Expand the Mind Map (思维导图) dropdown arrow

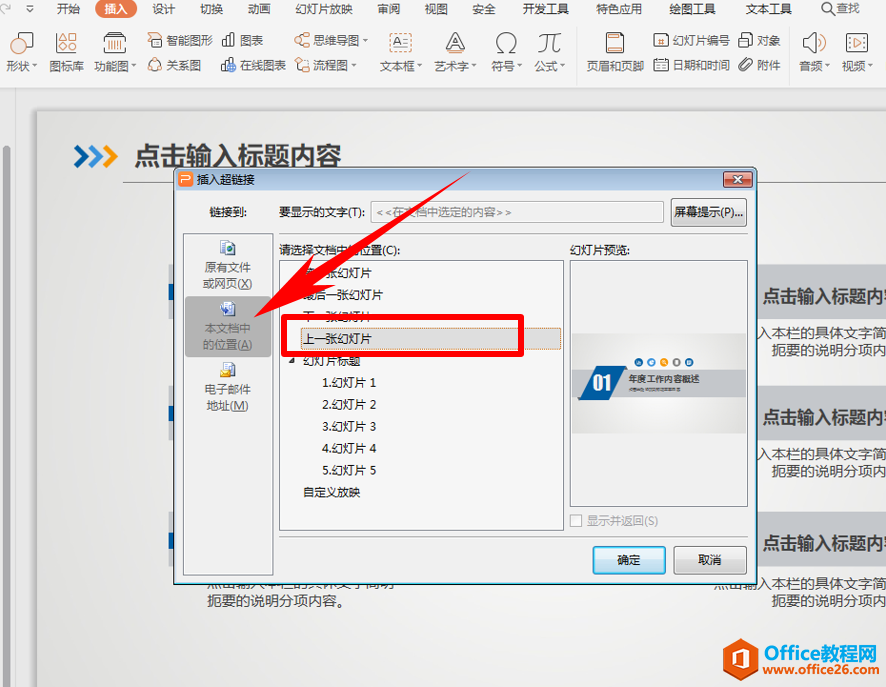(365, 41)
